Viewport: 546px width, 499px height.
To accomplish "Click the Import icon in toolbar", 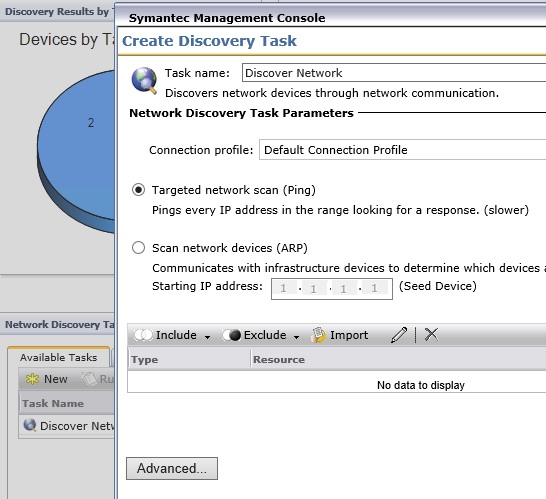I will (x=318, y=335).
